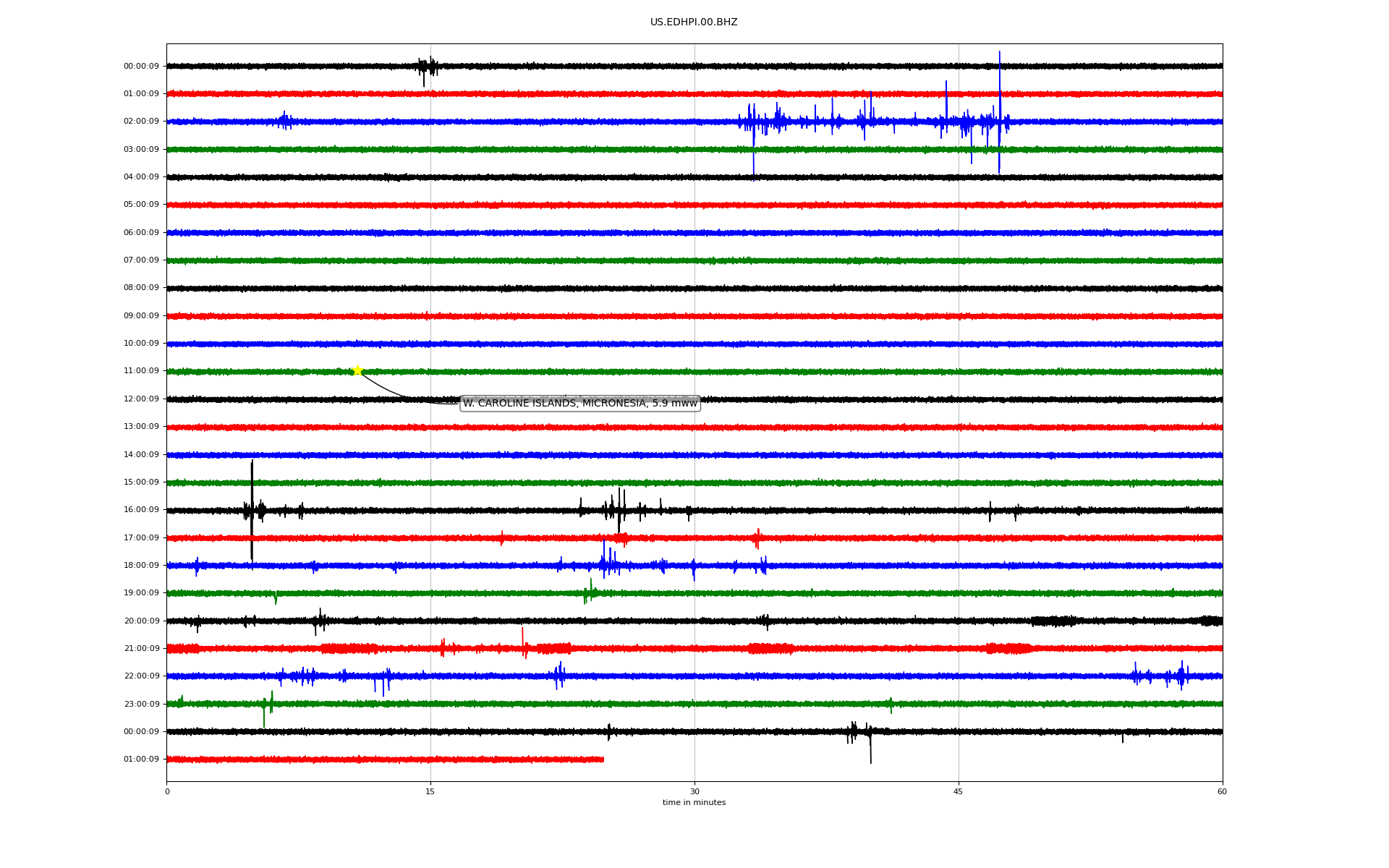
Task: Click the W. Caroline Islands event label
Action: pyautogui.click(x=579, y=404)
